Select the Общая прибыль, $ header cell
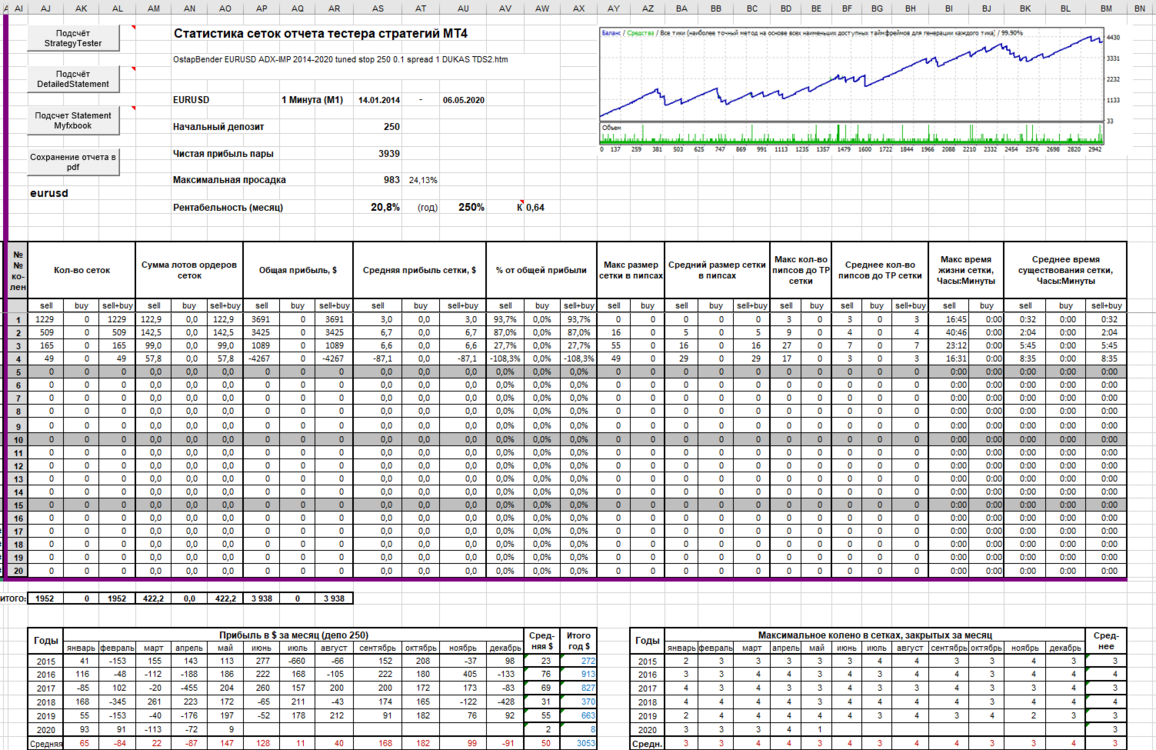The height and width of the screenshot is (750, 1156). [298, 271]
